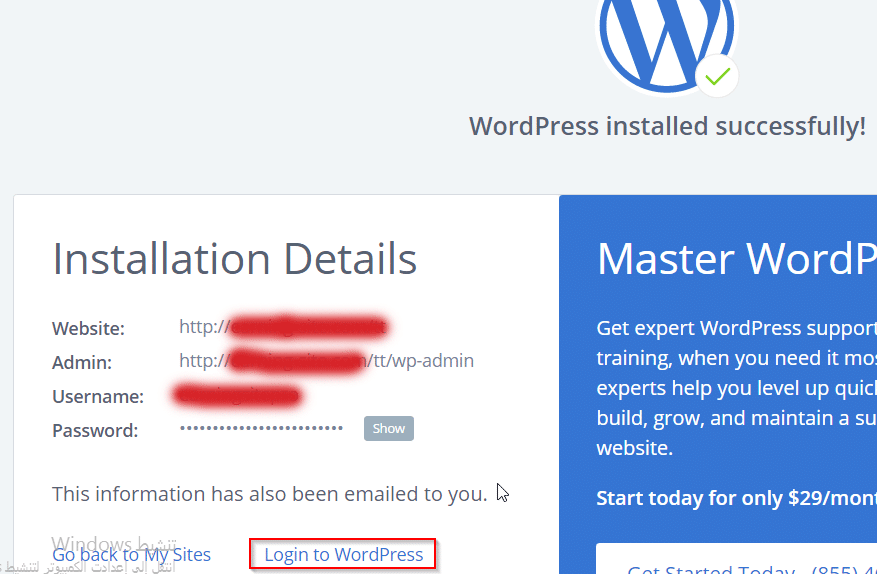Image resolution: width=877 pixels, height=574 pixels.
Task: Click the 'Website:' label
Action: [x=88, y=328]
